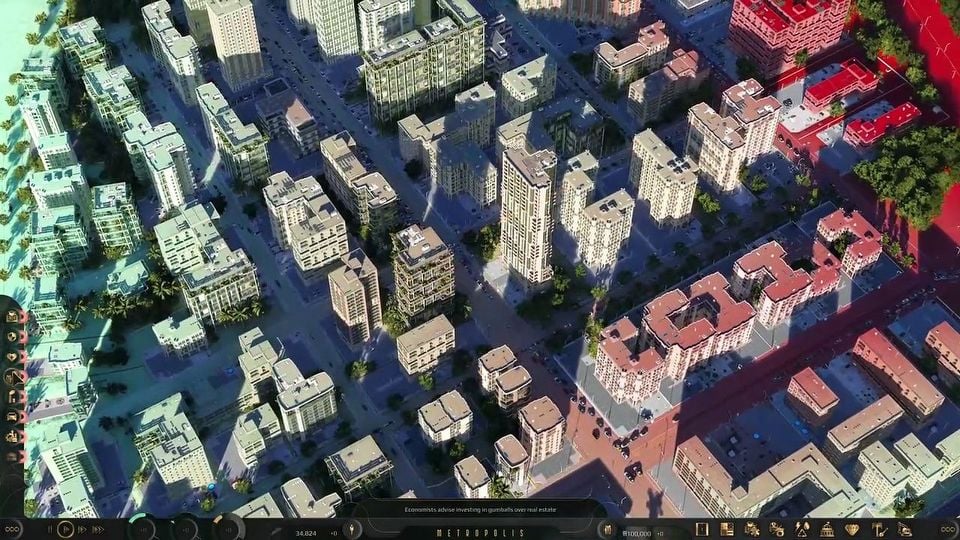Image resolution: width=960 pixels, height=540 pixels.
Task: Open the second-from-bottom left sidebar icon
Action: [12, 437]
